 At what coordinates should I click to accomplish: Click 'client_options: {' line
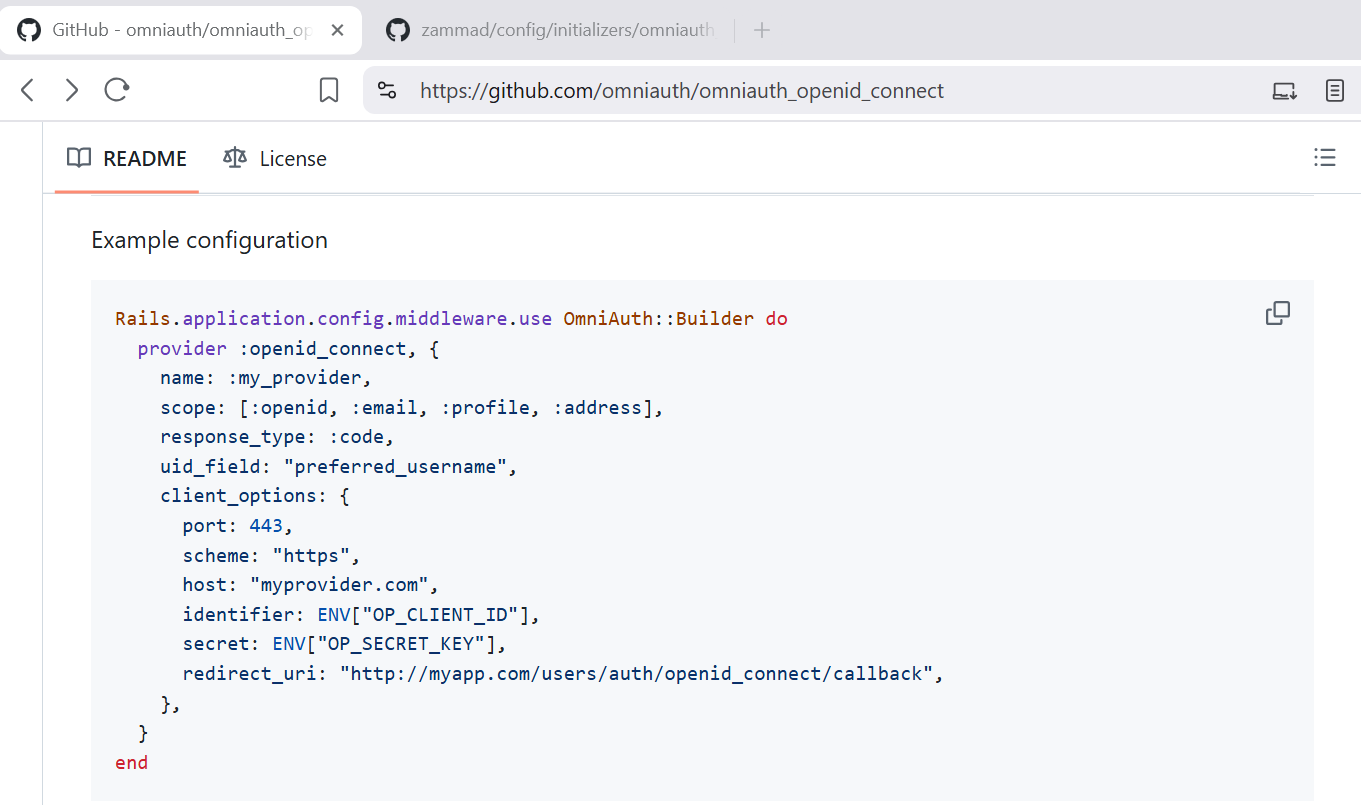(x=255, y=496)
